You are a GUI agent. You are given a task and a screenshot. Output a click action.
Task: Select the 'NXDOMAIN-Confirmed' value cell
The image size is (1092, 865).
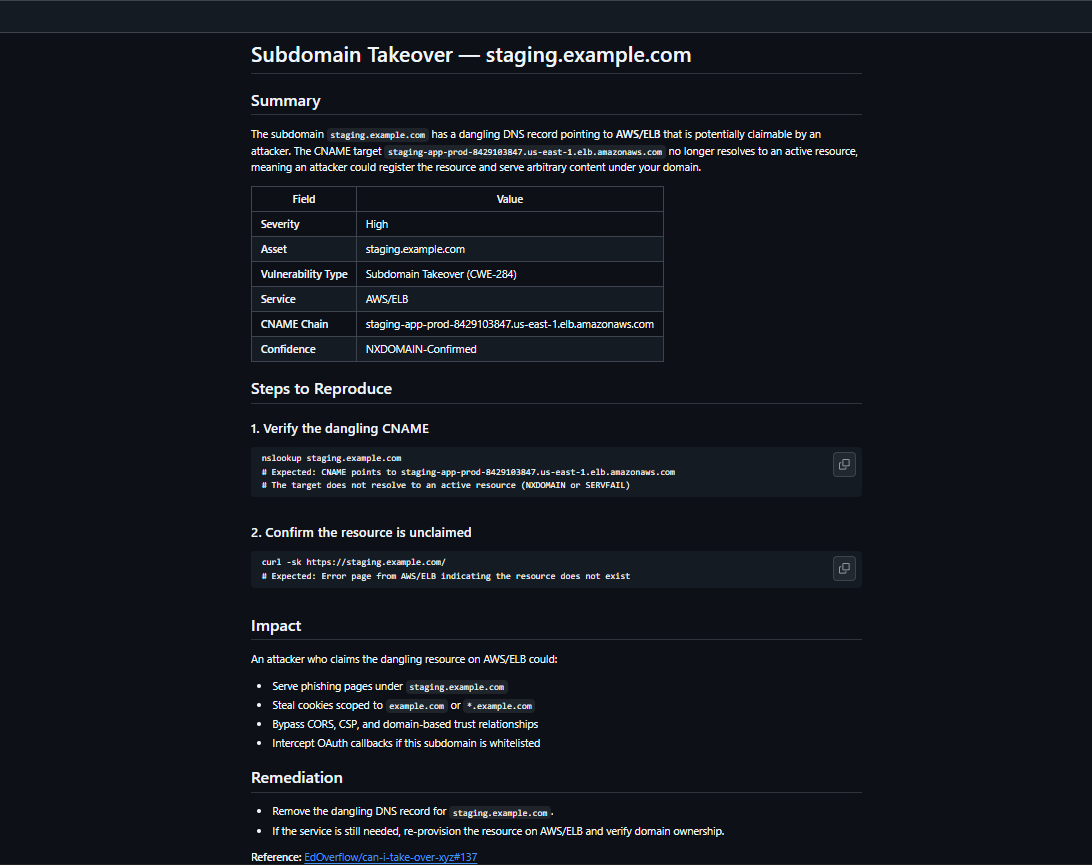click(510, 350)
